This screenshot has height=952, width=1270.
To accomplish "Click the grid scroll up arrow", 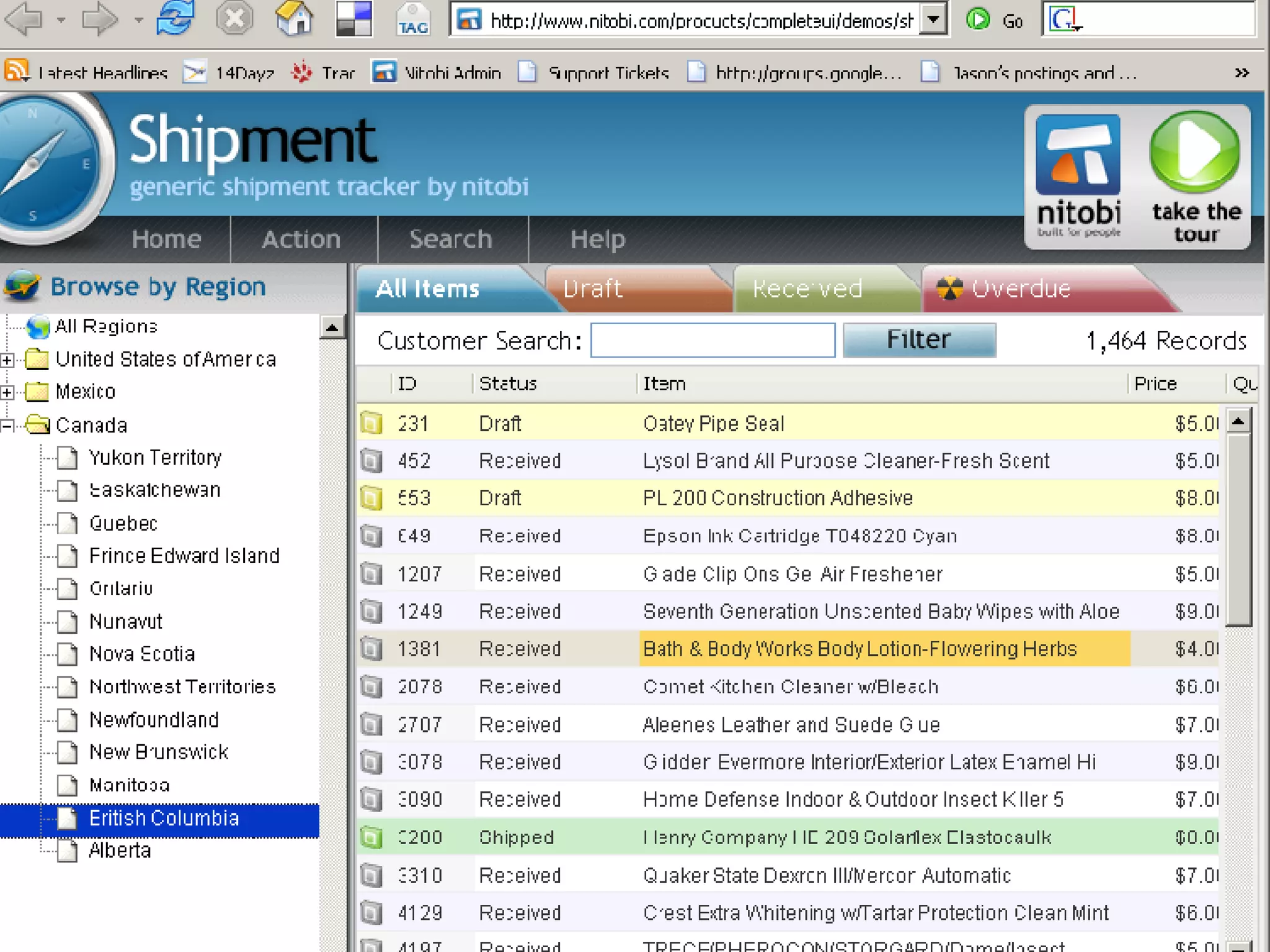I will coord(1238,421).
